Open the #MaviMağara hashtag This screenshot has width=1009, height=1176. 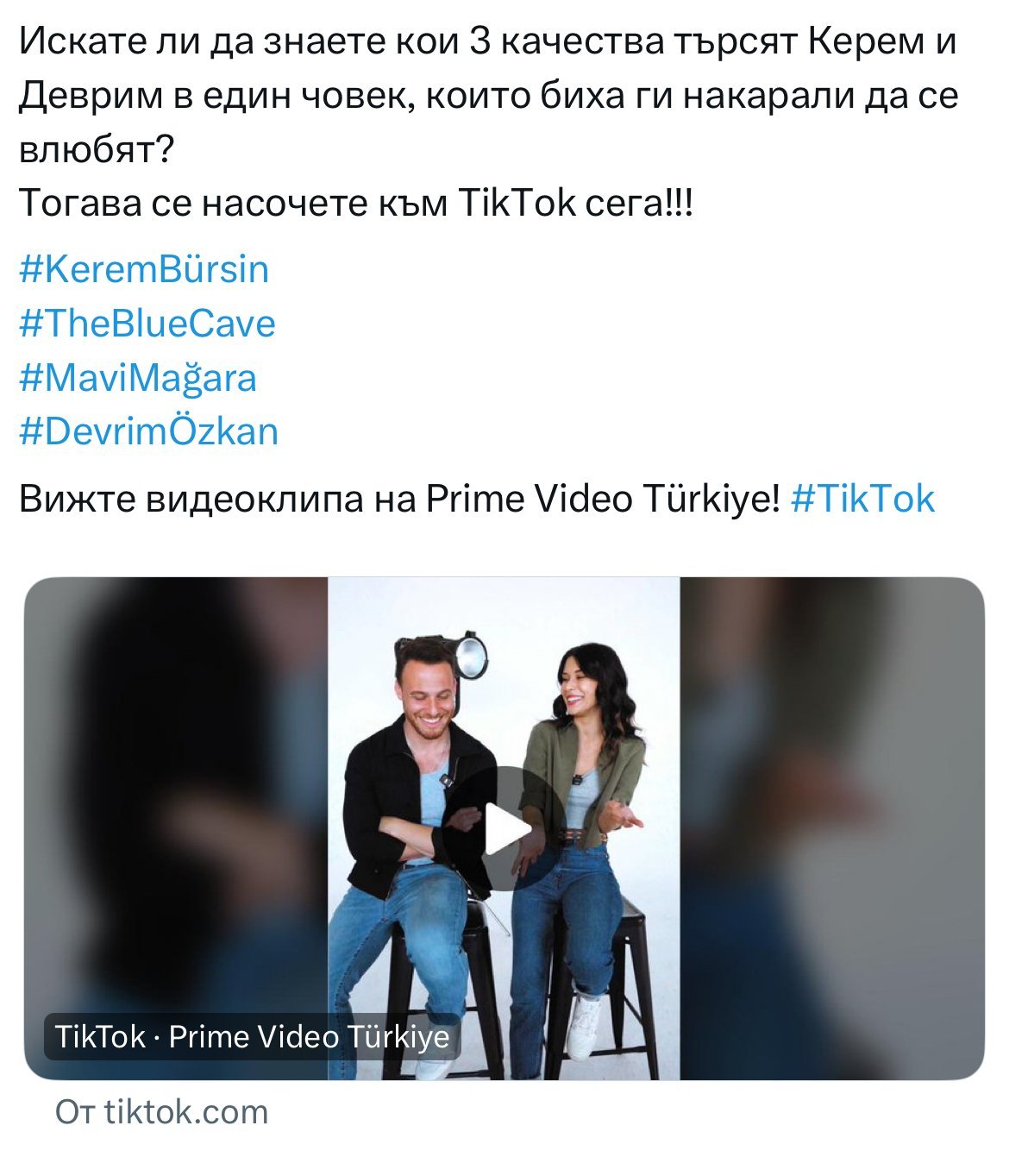point(138,379)
